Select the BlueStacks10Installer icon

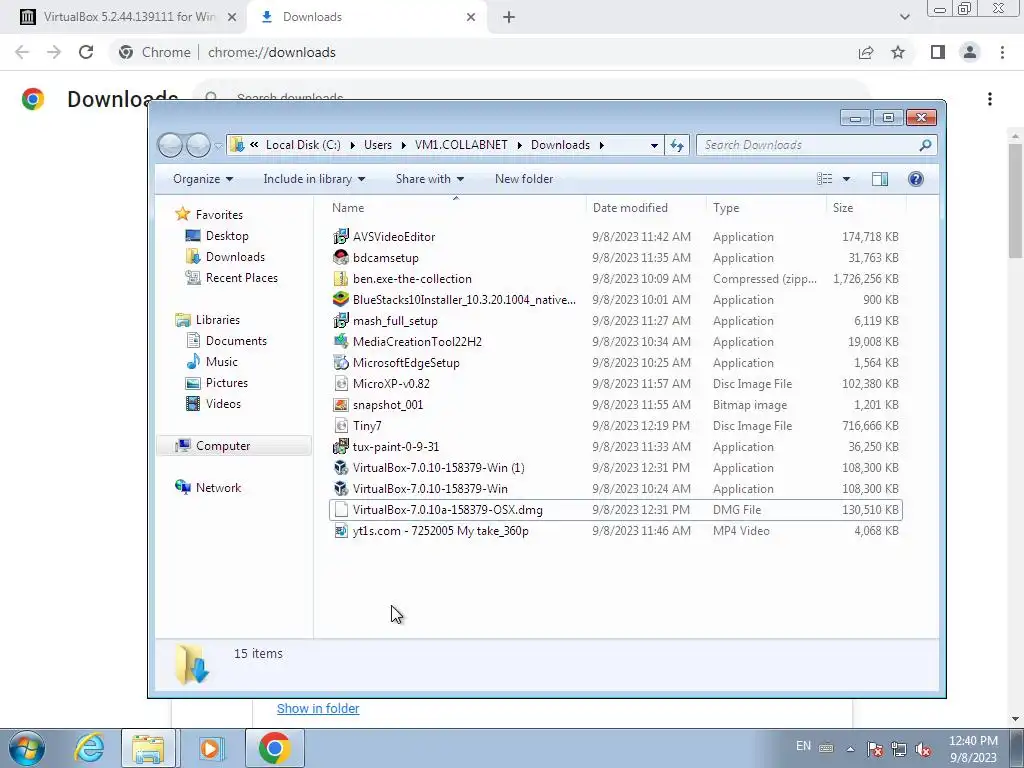point(341,300)
